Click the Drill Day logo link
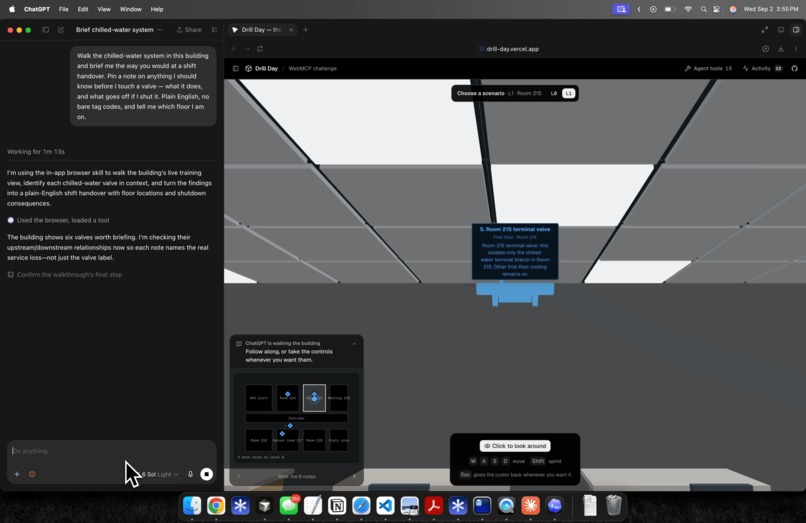 [x=262, y=68]
